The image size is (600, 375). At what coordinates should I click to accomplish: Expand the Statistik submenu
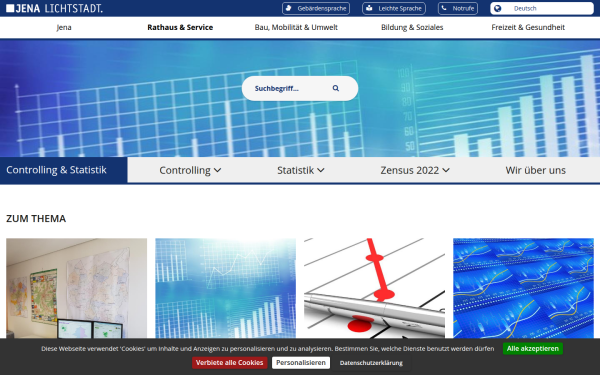(301, 170)
